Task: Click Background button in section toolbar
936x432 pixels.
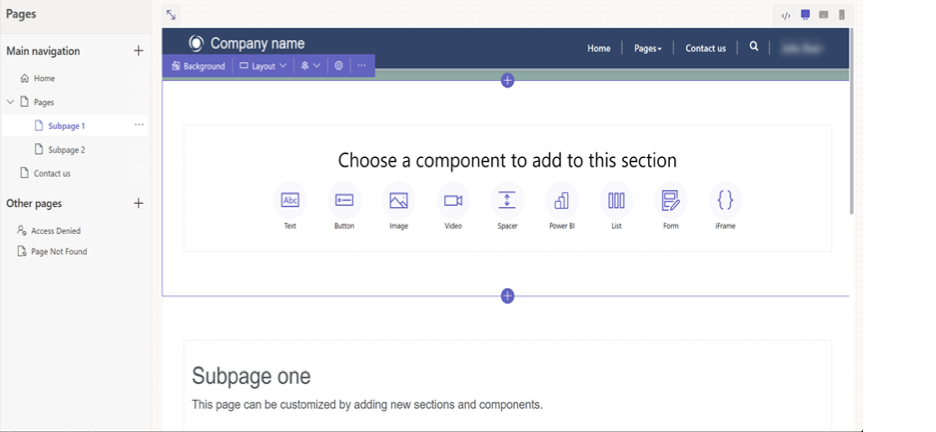Action: [198, 66]
